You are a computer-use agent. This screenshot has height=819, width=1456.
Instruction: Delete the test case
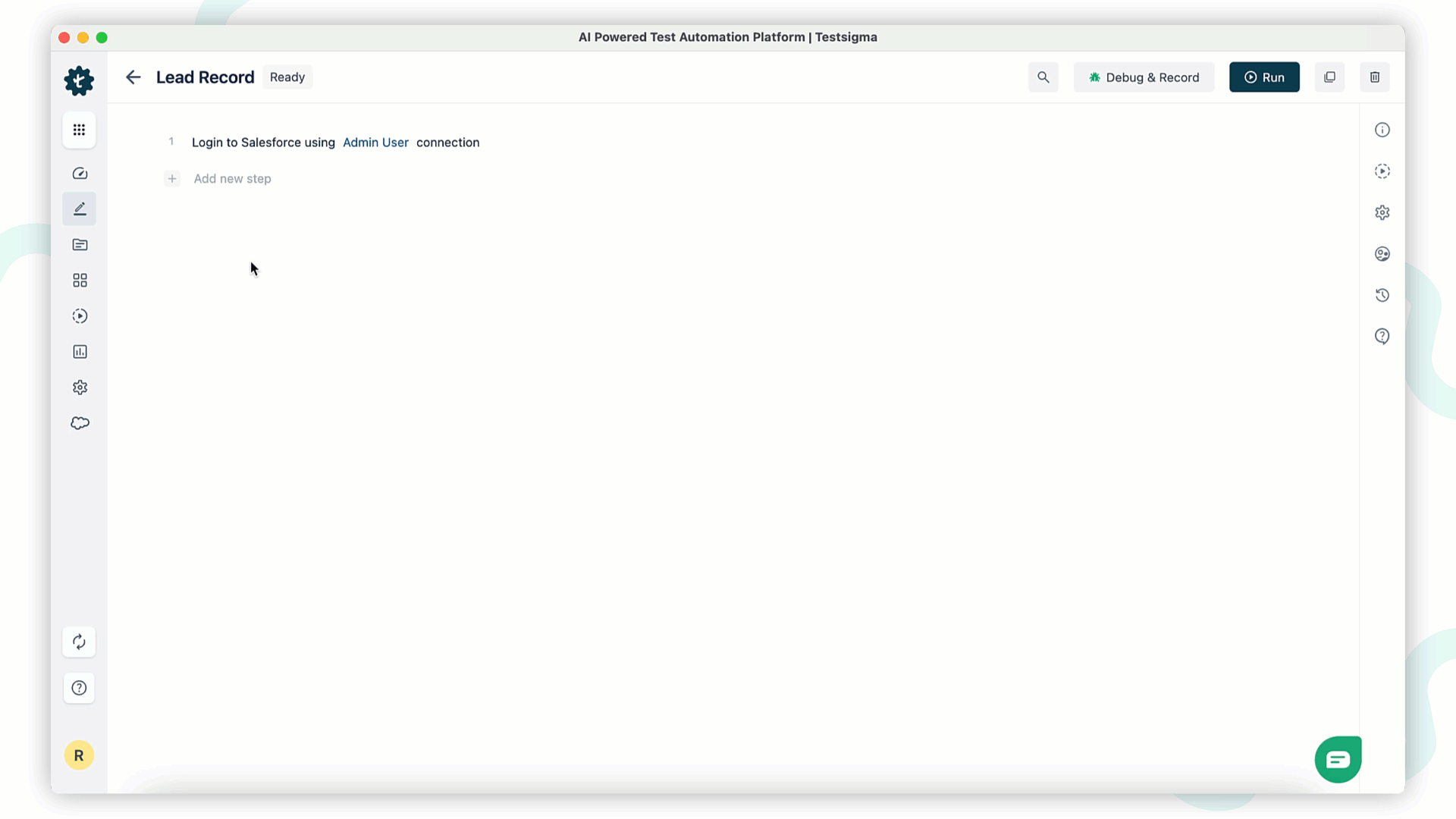(x=1375, y=77)
